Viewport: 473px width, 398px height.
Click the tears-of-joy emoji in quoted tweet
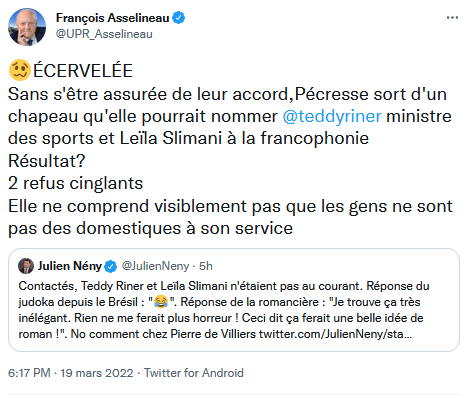tap(161, 302)
